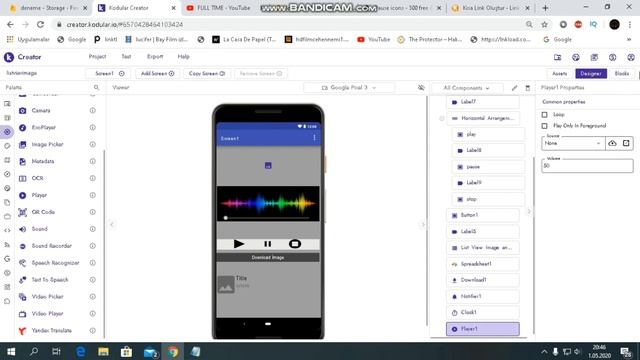This screenshot has width=640, height=360.
Task: Upload a source file with cloud icon
Action: pos(612,143)
